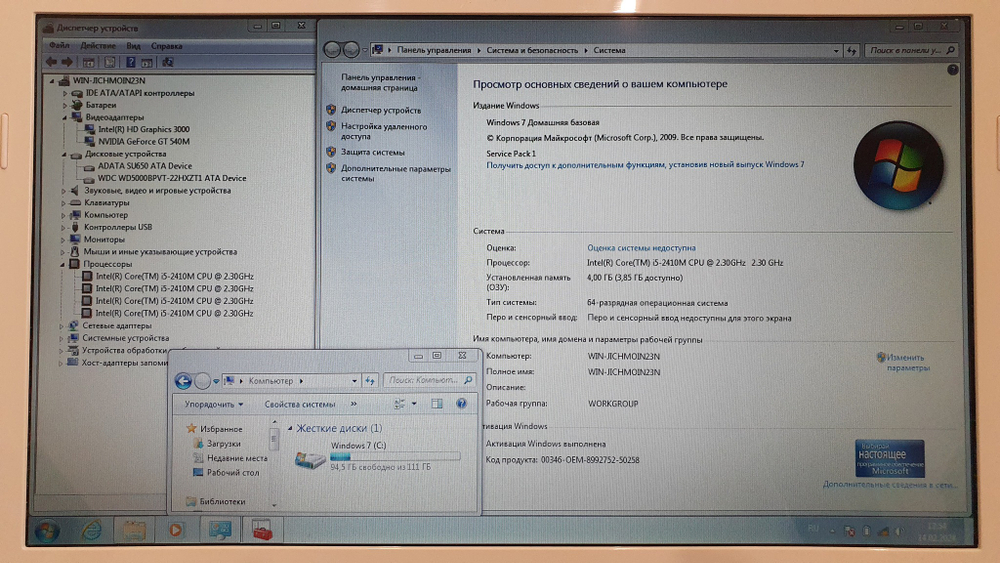
Task: Open Windows Explorer folder taskbar icon
Action: [134, 530]
